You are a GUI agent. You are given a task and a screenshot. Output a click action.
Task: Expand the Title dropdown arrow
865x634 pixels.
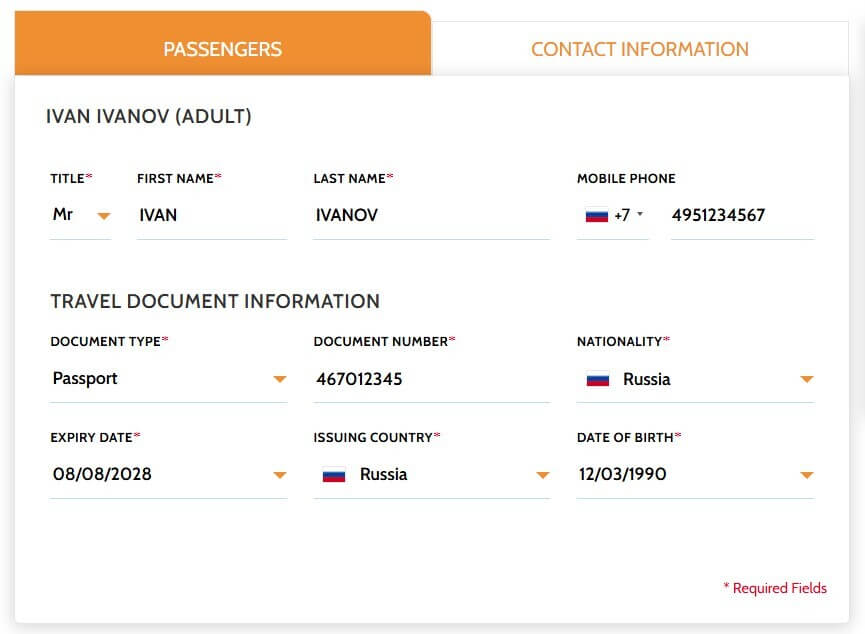104,216
